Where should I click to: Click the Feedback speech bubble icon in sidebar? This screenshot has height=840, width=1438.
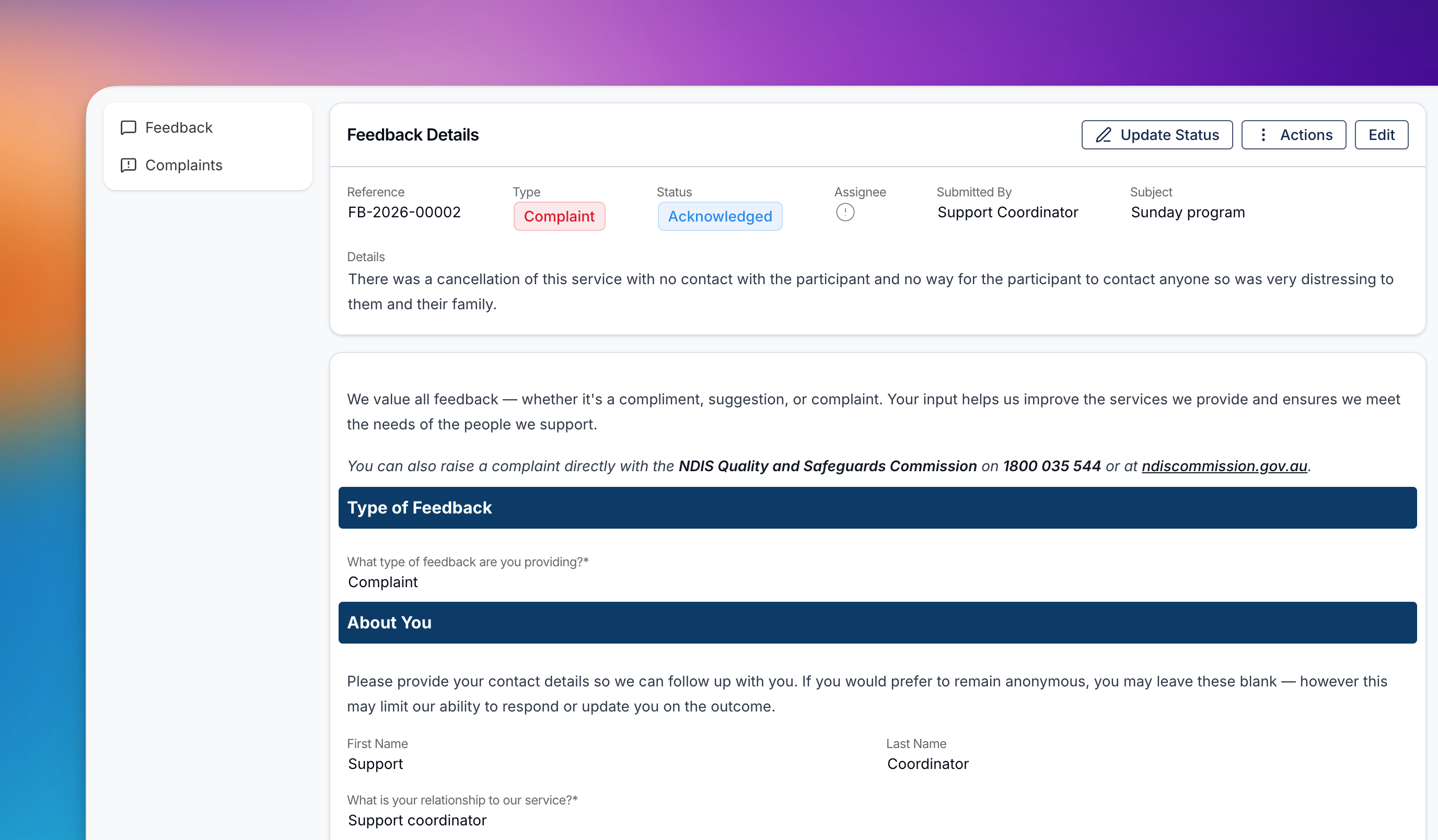[128, 127]
